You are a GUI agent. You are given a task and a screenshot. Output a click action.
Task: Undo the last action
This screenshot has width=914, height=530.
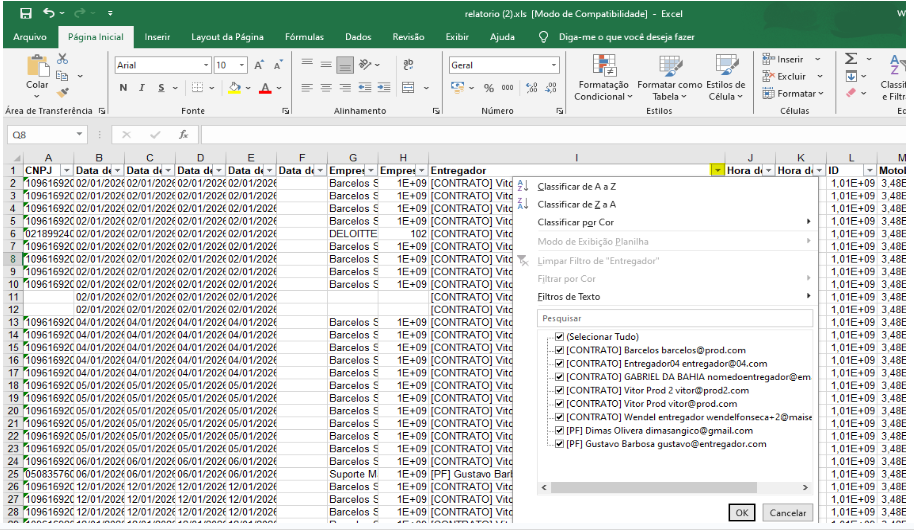click(49, 13)
